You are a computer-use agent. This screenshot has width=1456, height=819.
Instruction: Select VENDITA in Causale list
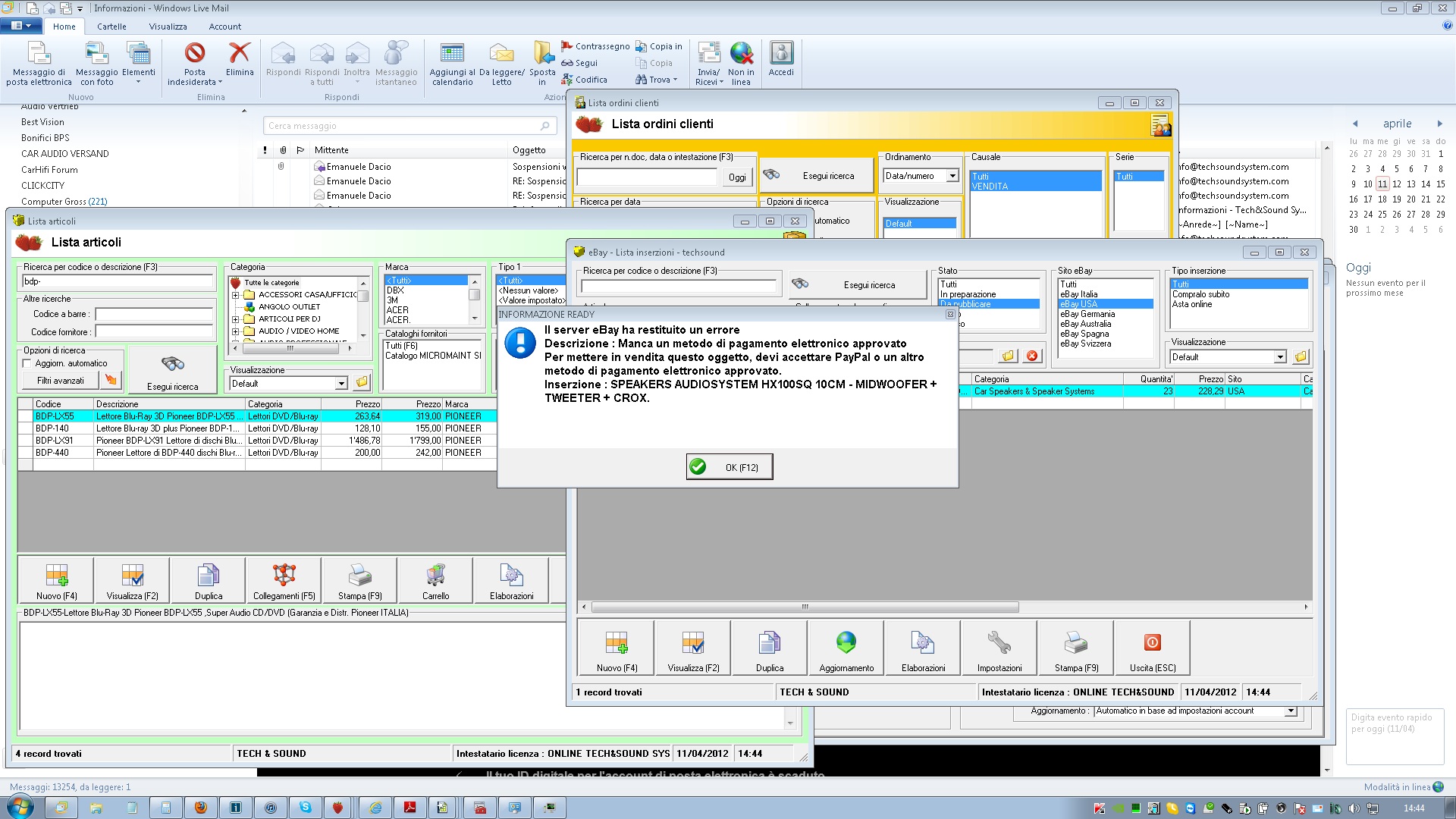[x=990, y=186]
